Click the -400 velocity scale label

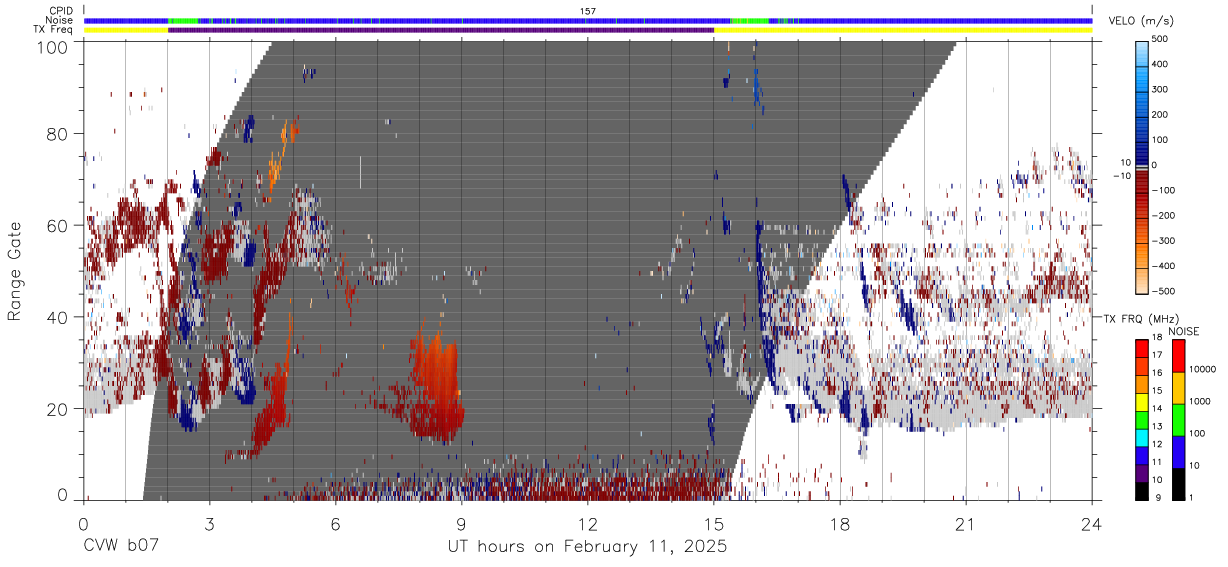click(x=1166, y=266)
